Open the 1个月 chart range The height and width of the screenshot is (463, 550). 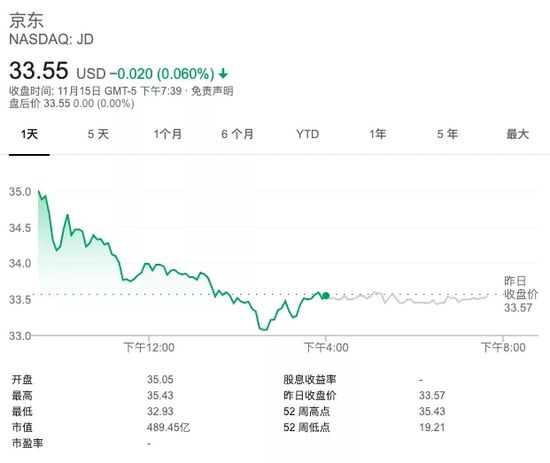(168, 134)
